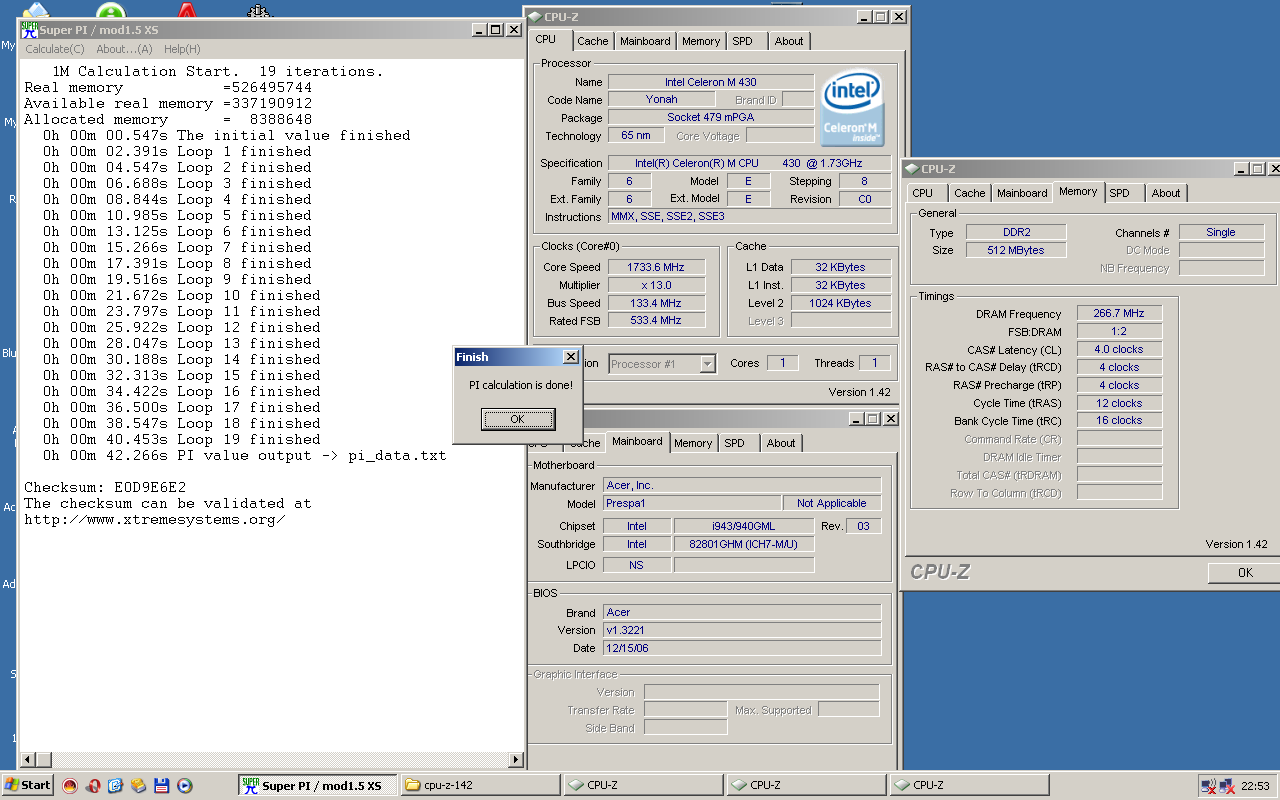Click motherboard model Prespa1 field
Screen dimensions: 1280x800
[x=692, y=504]
